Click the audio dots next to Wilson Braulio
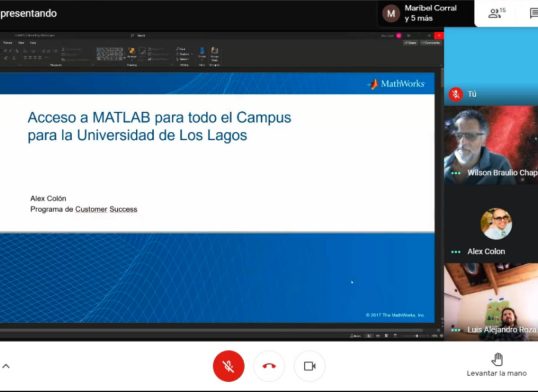The image size is (538, 392). (456, 173)
